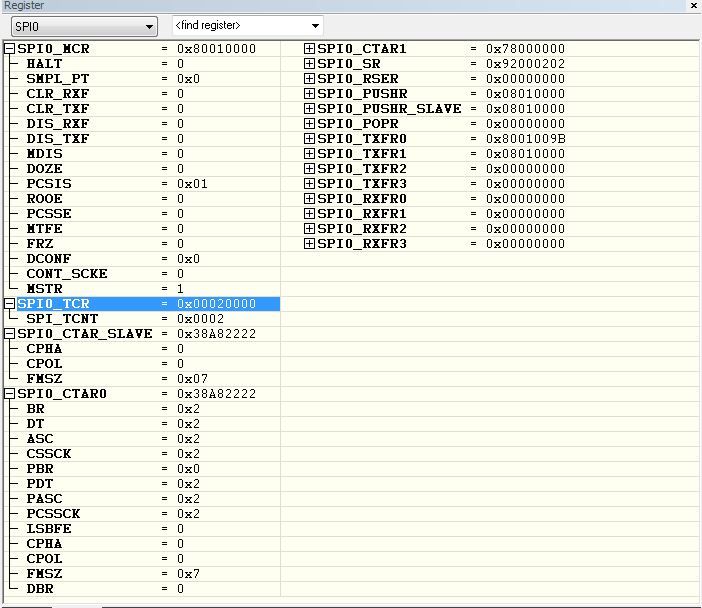Image resolution: width=702 pixels, height=608 pixels.
Task: Select the MTFE field
Action: pyautogui.click(x=44, y=229)
